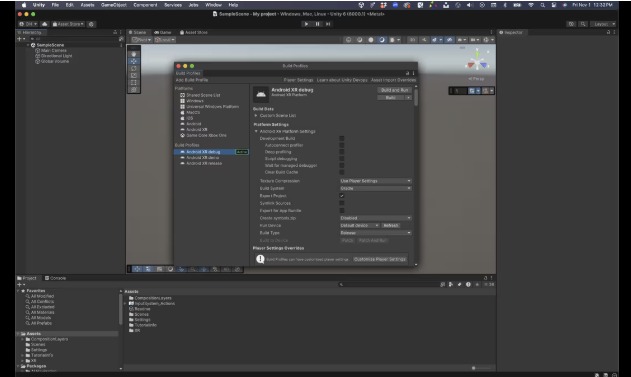
Task: Click the Build And Run button
Action: tap(394, 90)
